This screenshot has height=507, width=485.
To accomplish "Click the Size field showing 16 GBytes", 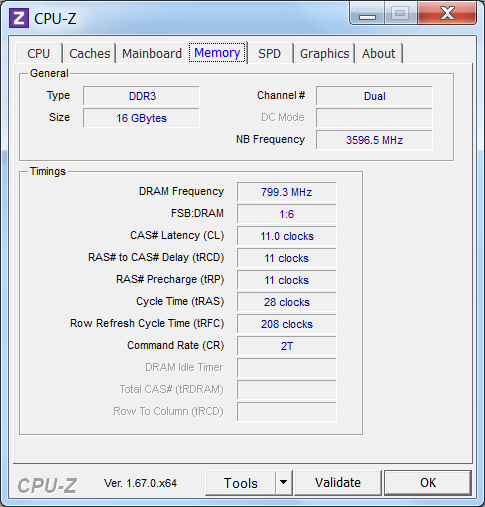I will click(x=141, y=118).
